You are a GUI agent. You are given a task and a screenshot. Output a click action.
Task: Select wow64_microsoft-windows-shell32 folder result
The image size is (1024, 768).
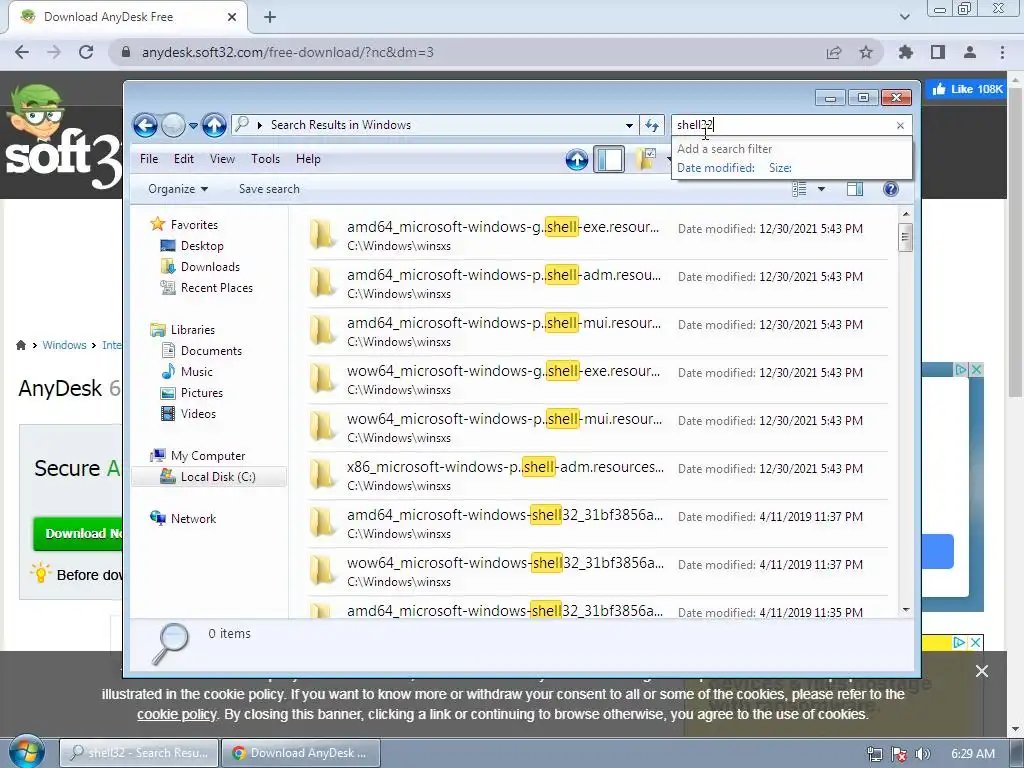tap(597, 571)
